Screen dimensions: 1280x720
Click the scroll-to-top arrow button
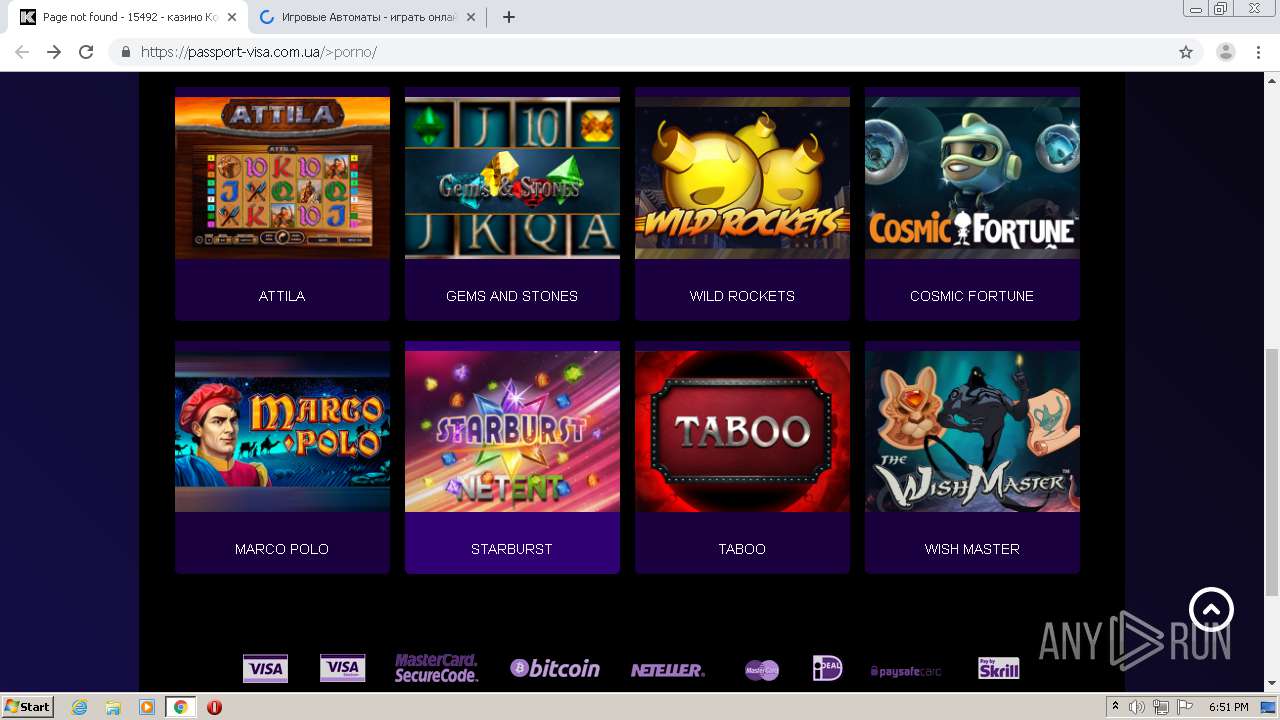point(1211,609)
